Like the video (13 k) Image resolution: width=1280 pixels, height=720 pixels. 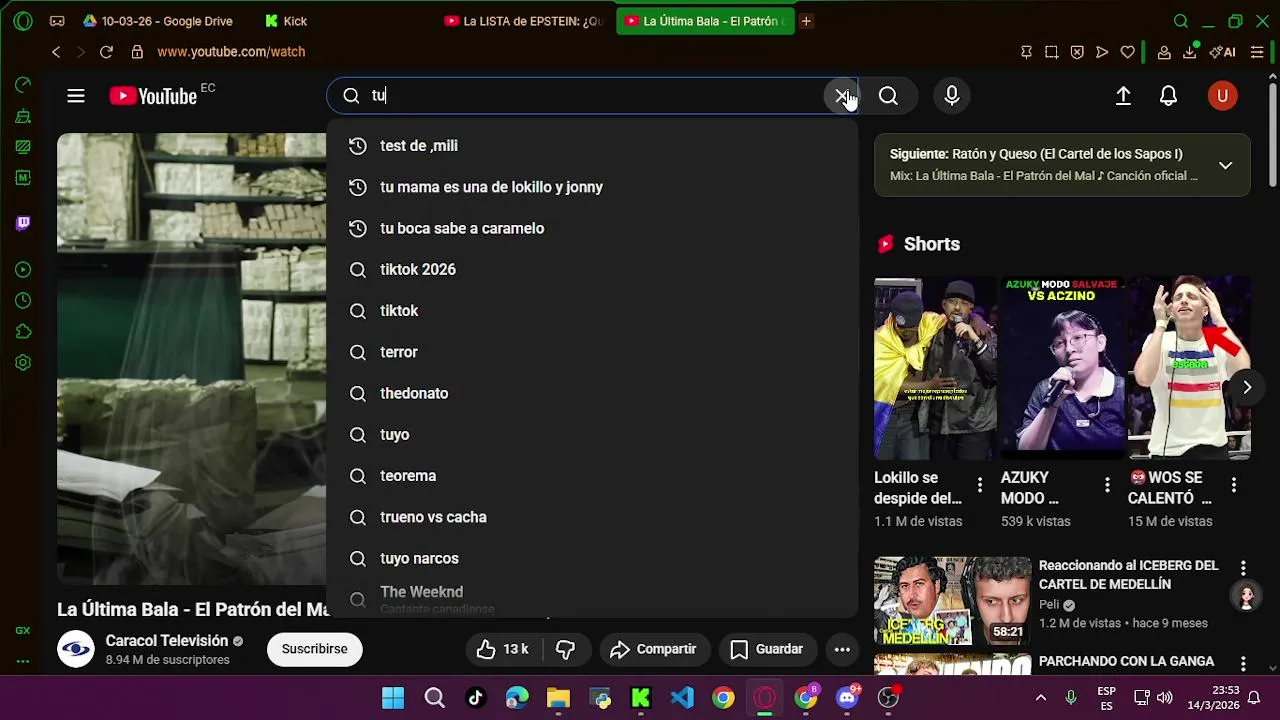pos(502,649)
